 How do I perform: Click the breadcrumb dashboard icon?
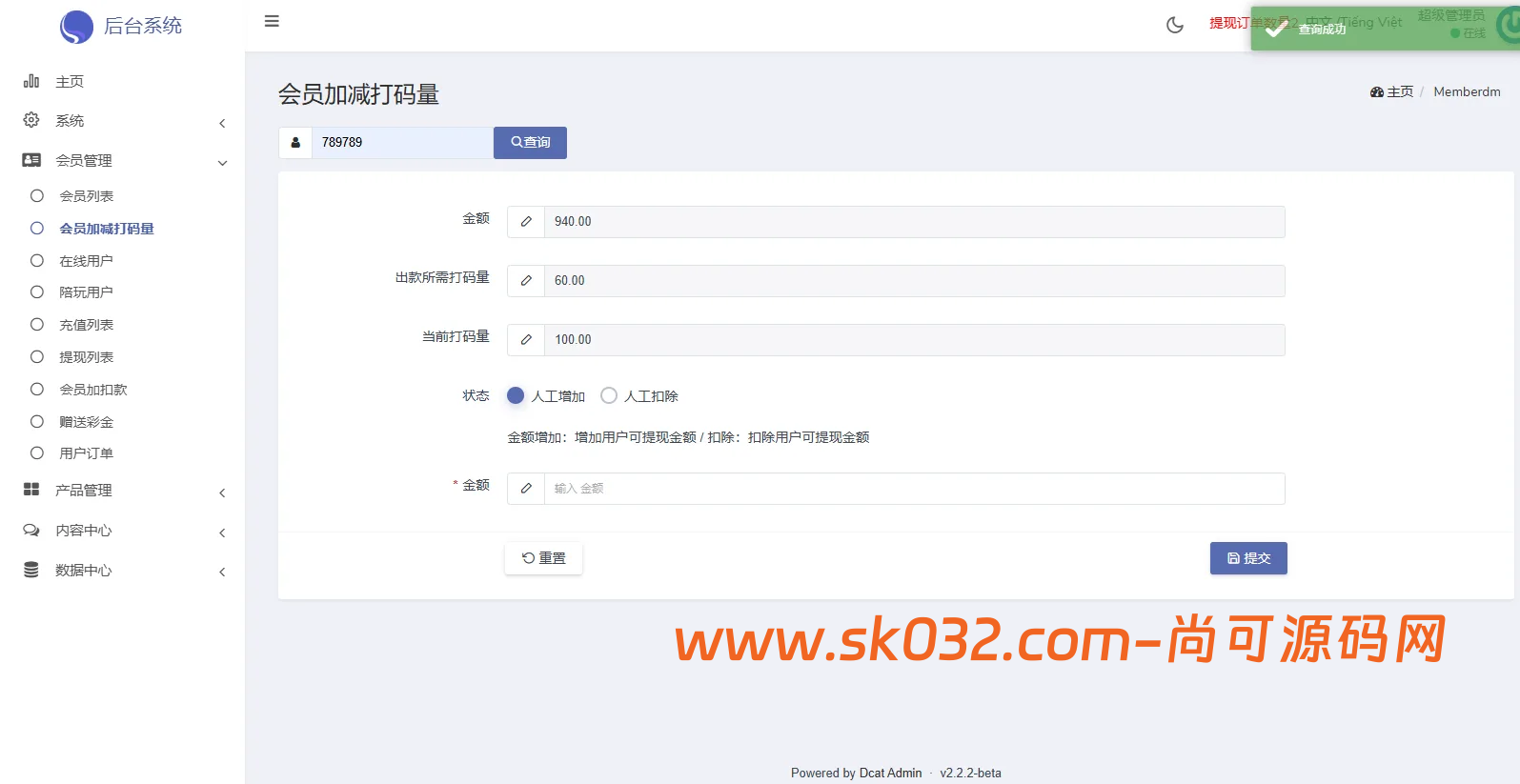(x=1377, y=92)
